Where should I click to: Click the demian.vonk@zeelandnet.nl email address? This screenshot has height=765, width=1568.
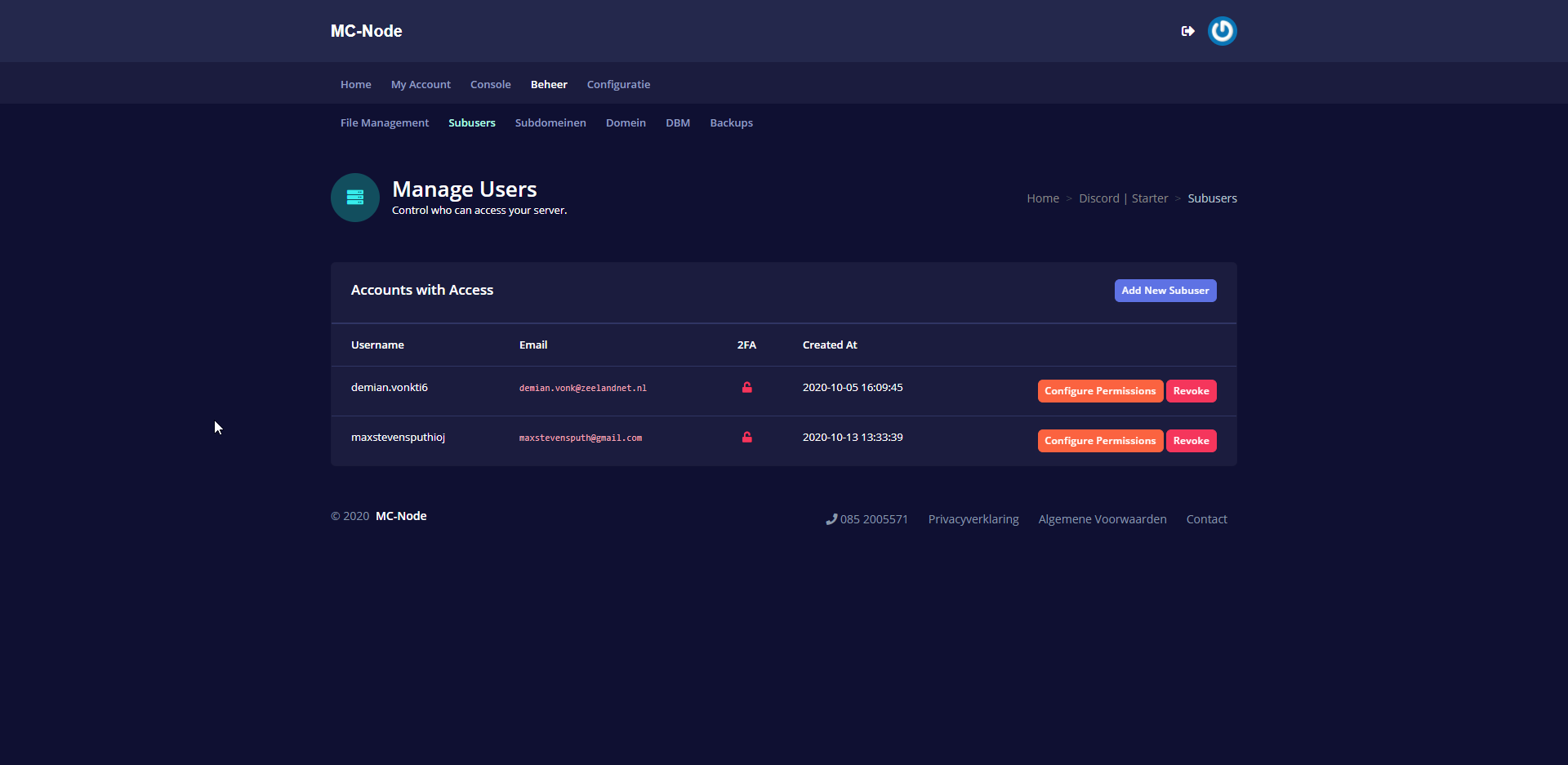coord(582,389)
